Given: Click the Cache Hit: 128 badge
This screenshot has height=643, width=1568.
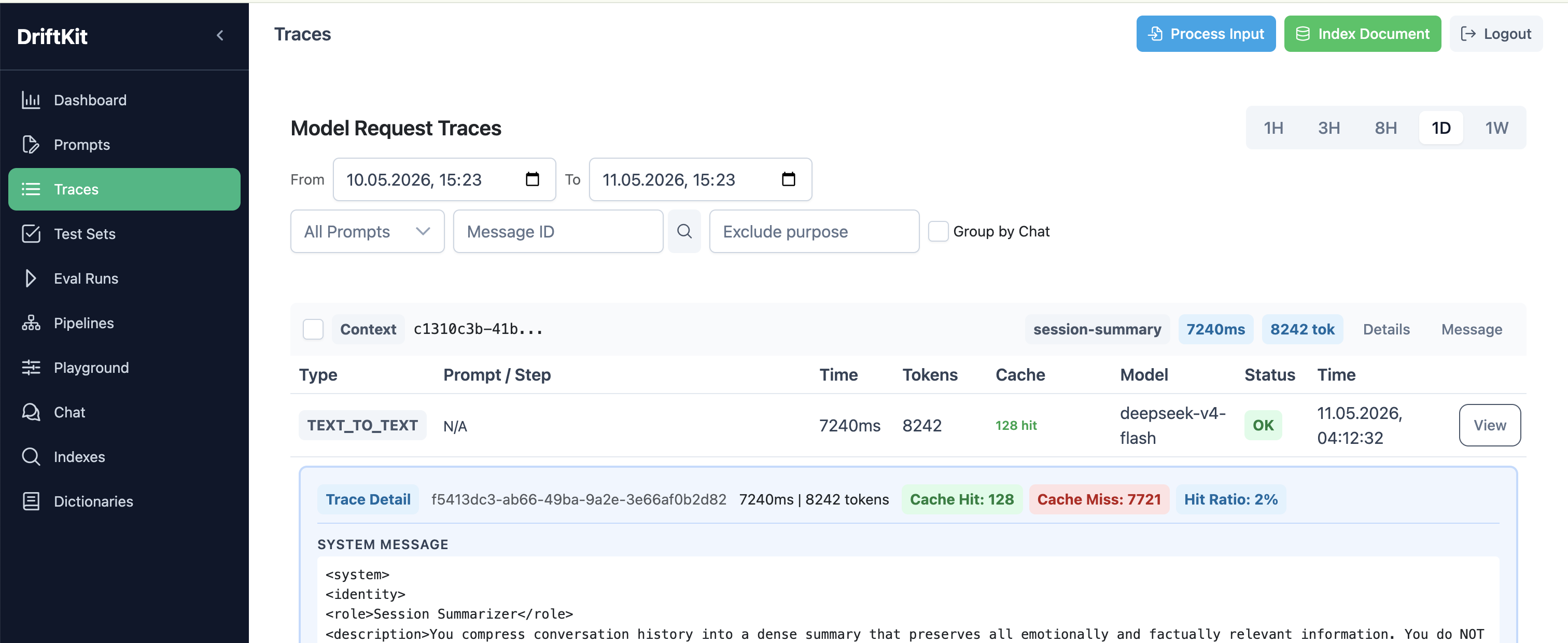Looking at the screenshot, I should [x=962, y=499].
